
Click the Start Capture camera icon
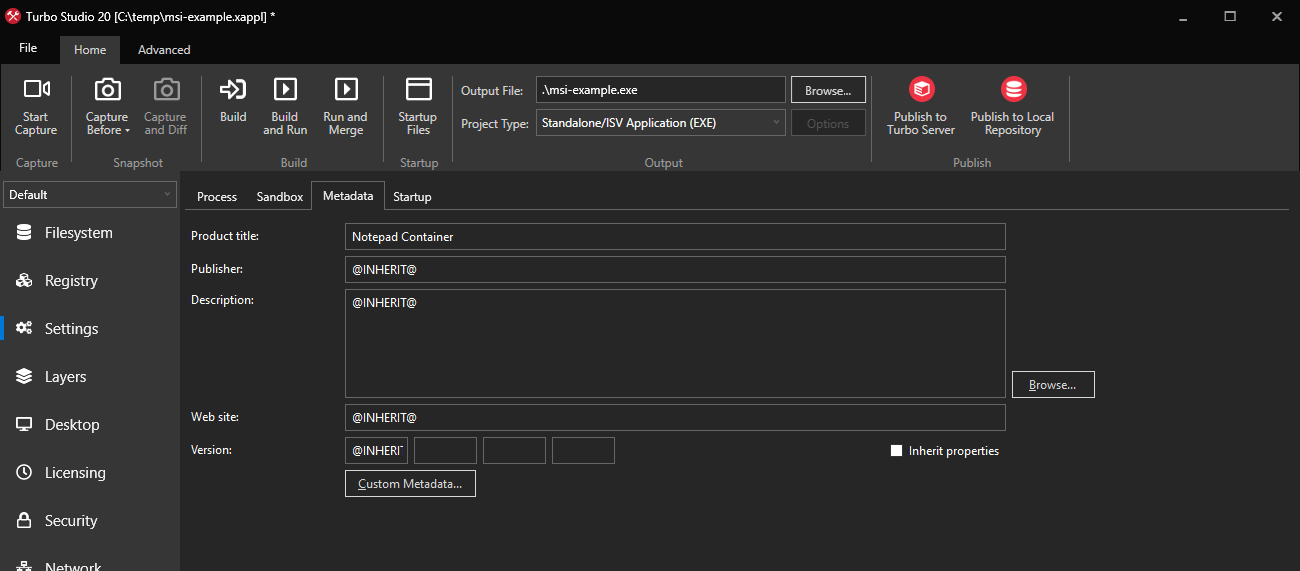pyautogui.click(x=36, y=91)
